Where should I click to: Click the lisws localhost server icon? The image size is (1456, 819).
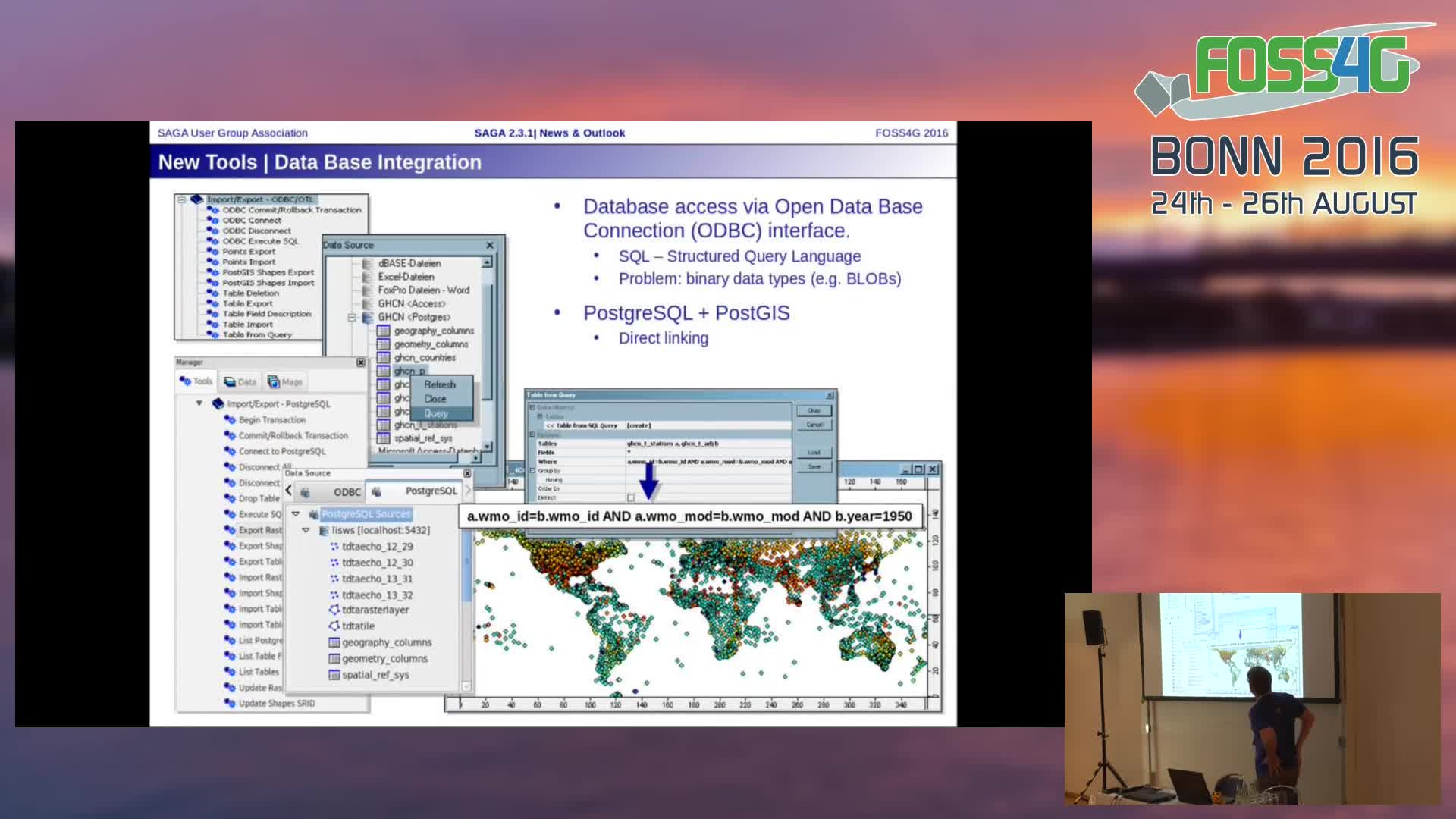click(x=325, y=530)
